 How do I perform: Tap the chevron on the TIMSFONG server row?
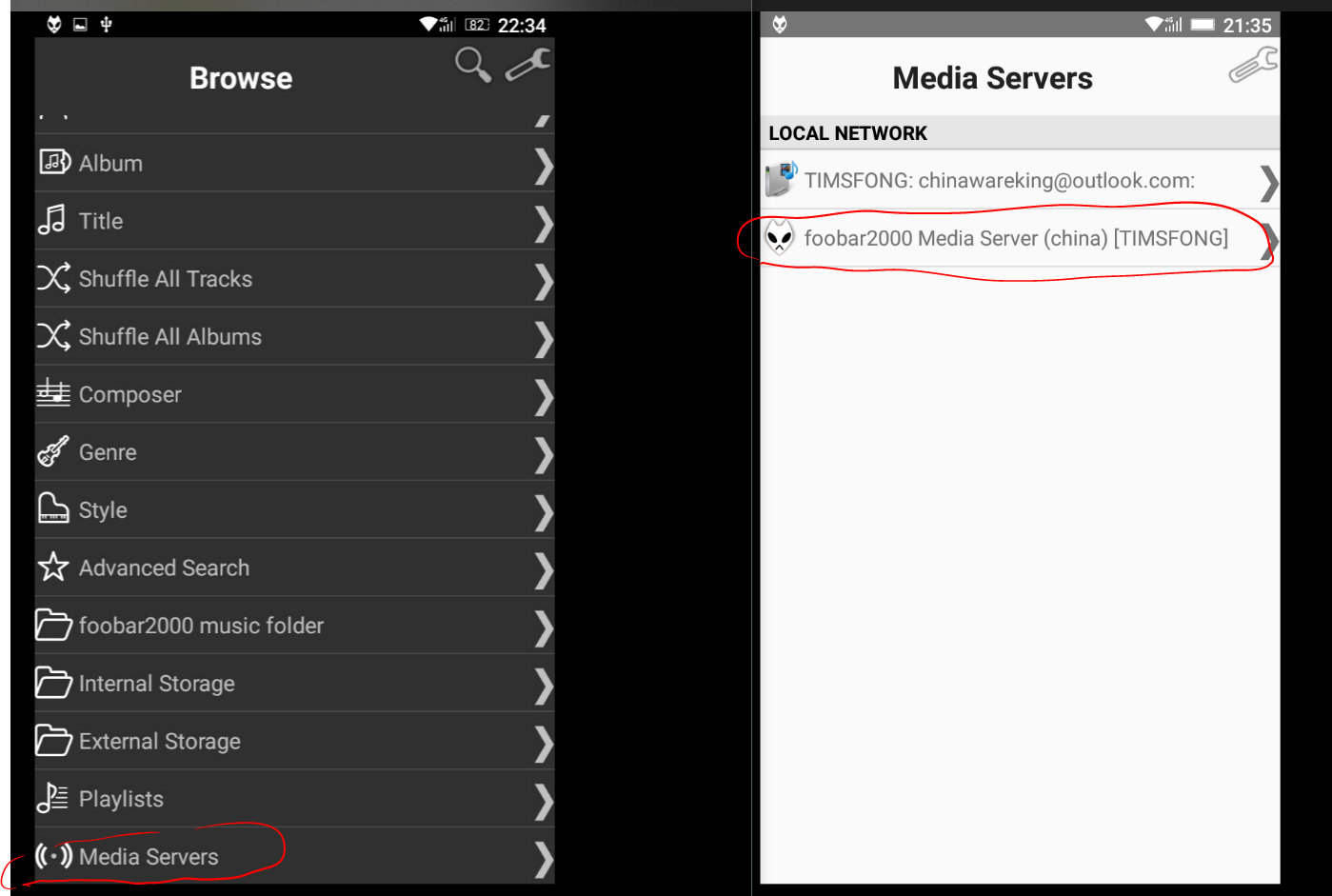click(x=1269, y=183)
